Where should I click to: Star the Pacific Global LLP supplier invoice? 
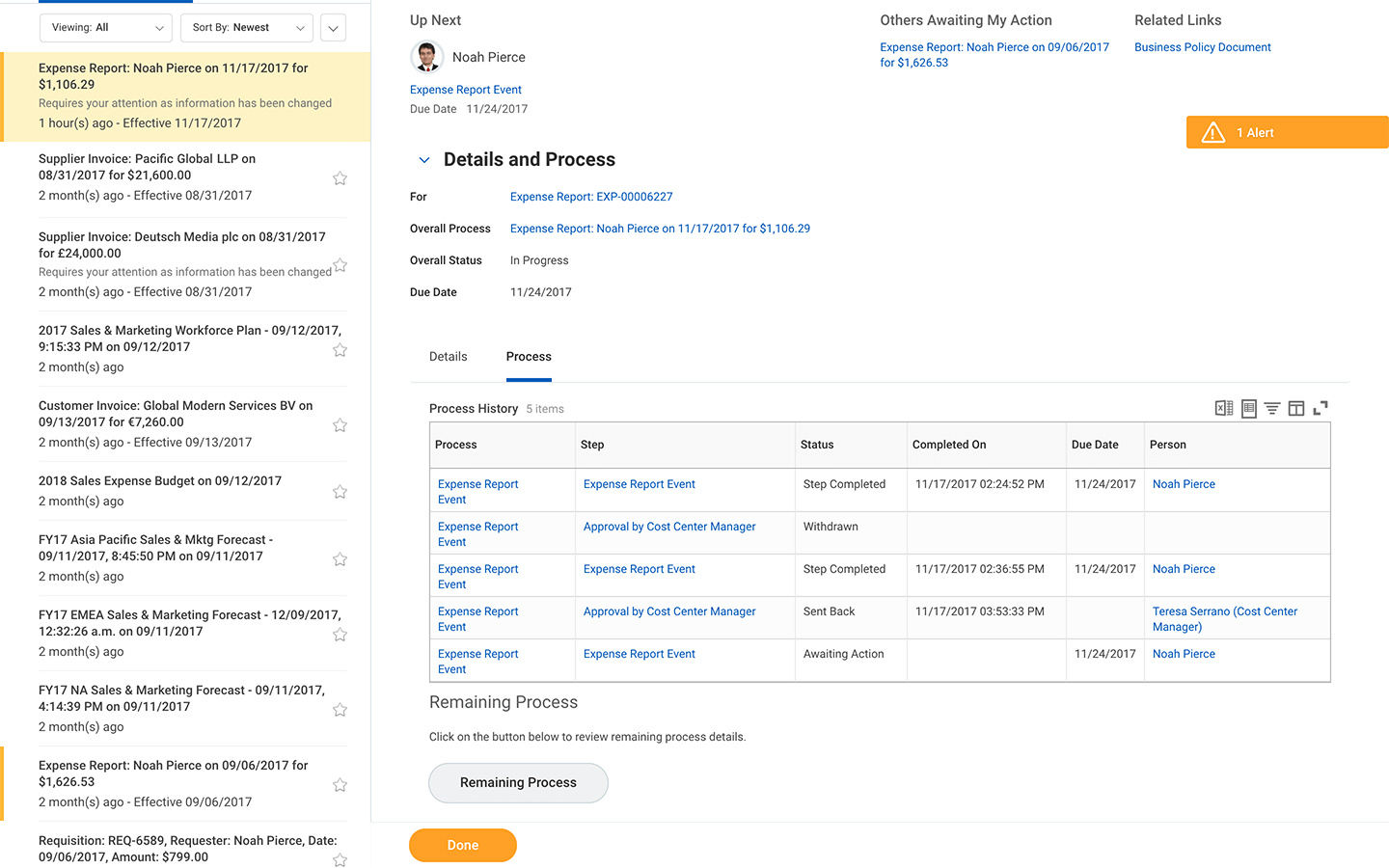click(340, 178)
